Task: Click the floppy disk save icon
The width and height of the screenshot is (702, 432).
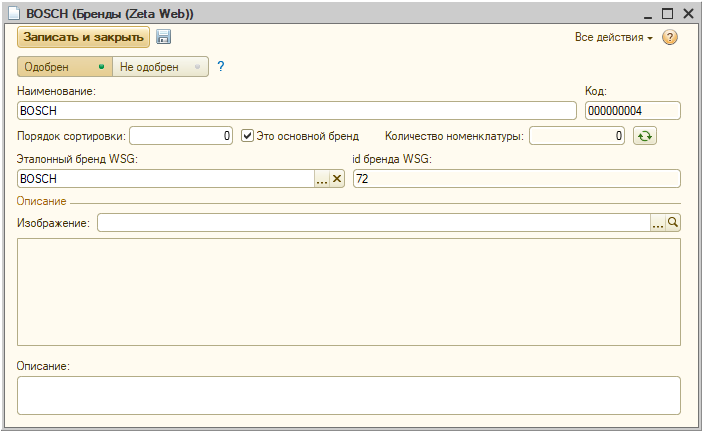Action: tap(163, 37)
